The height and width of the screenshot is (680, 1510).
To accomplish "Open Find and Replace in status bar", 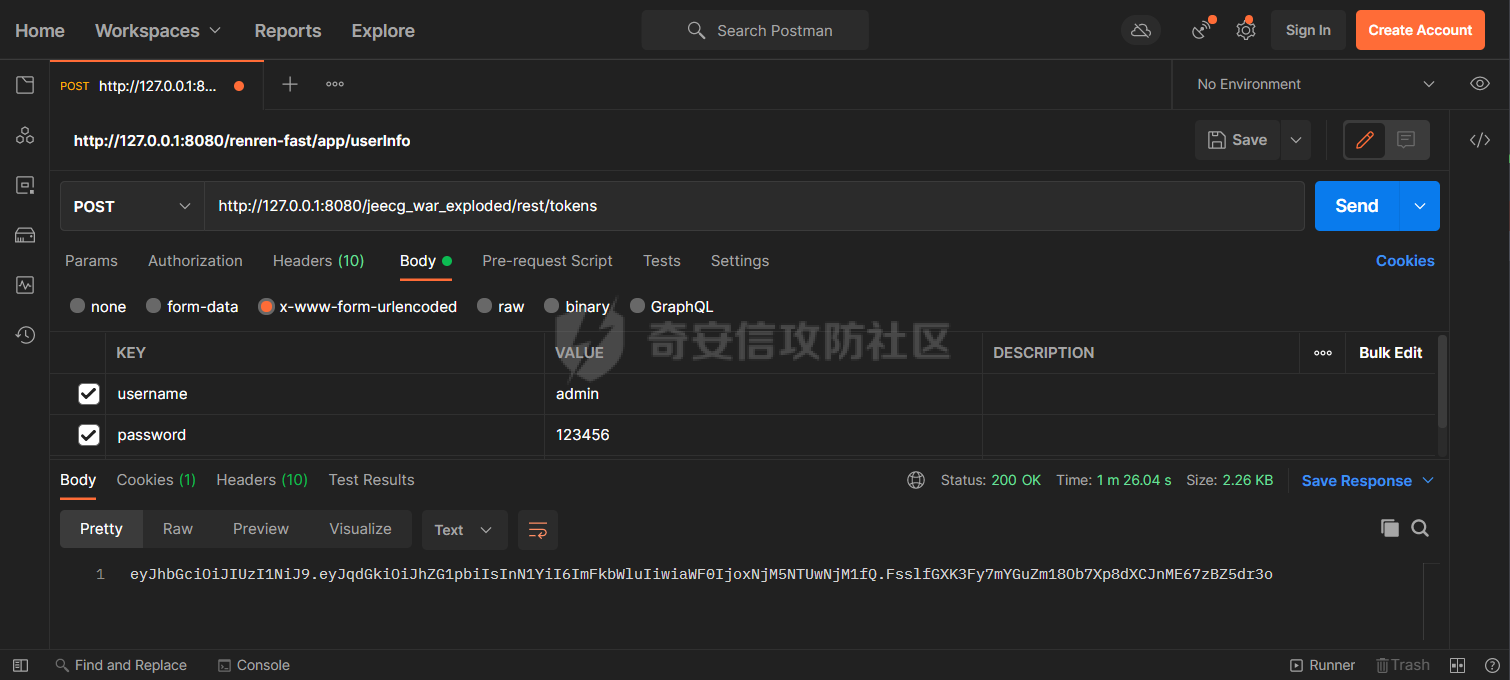I will (121, 665).
